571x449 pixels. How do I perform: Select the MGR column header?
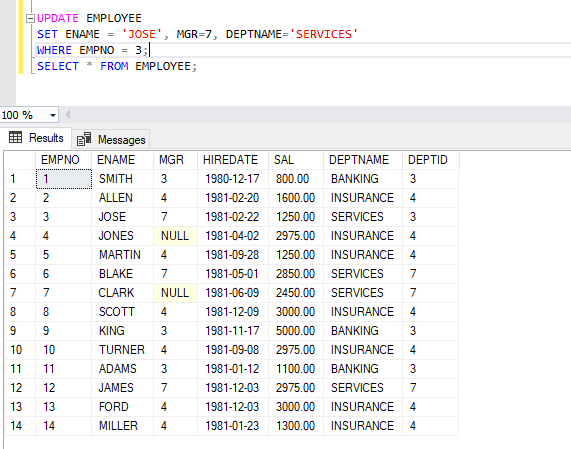tap(175, 160)
